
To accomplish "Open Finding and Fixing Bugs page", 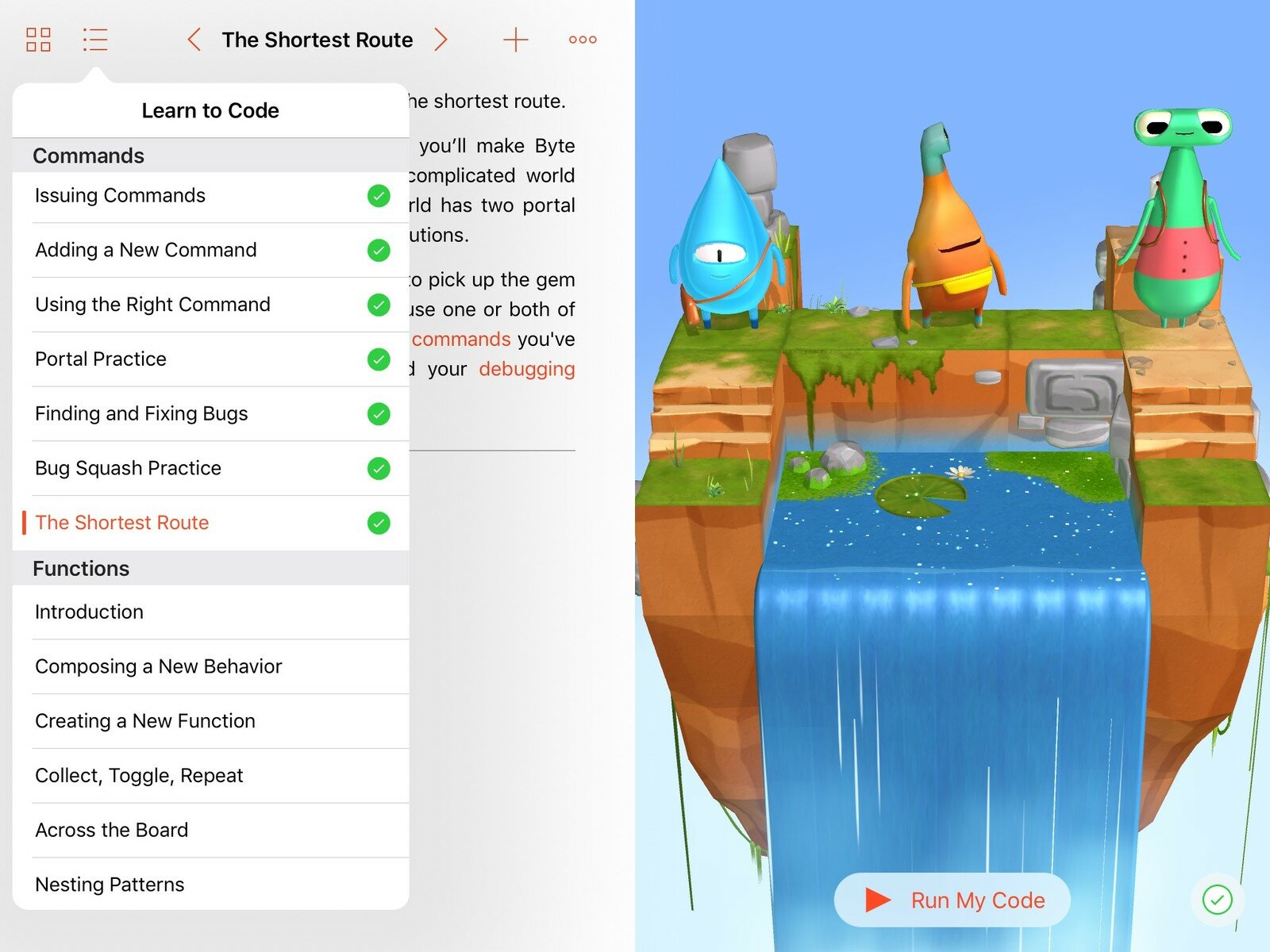I will (211, 414).
